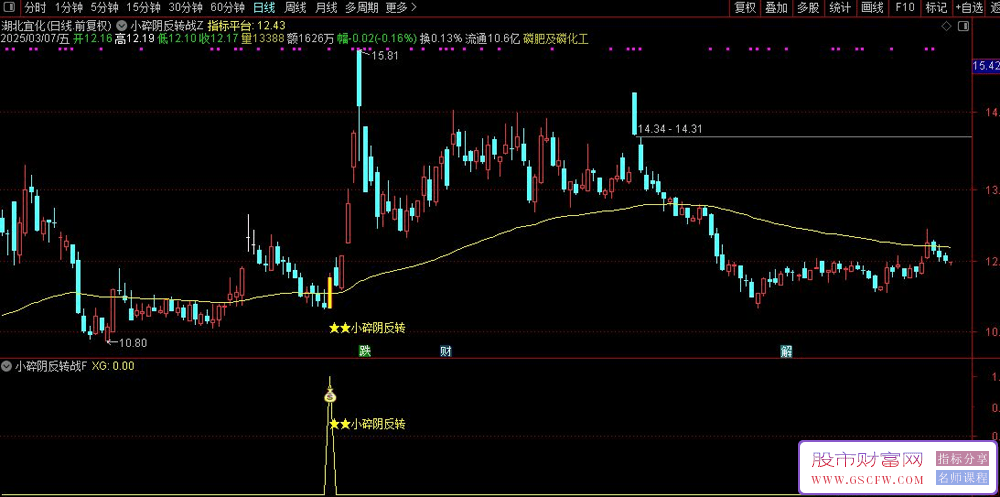Open the 统计 statistics tool

point(840,8)
